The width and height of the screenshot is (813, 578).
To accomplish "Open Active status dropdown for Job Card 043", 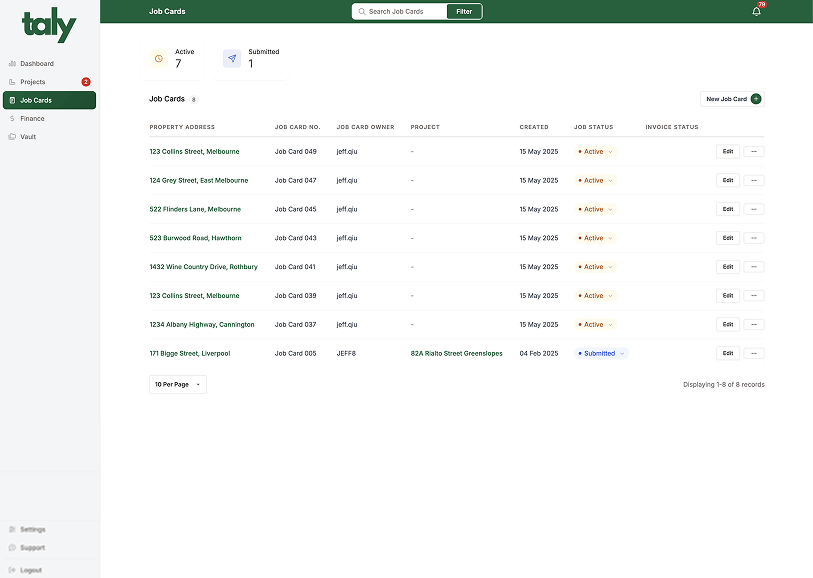I will 596,238.
